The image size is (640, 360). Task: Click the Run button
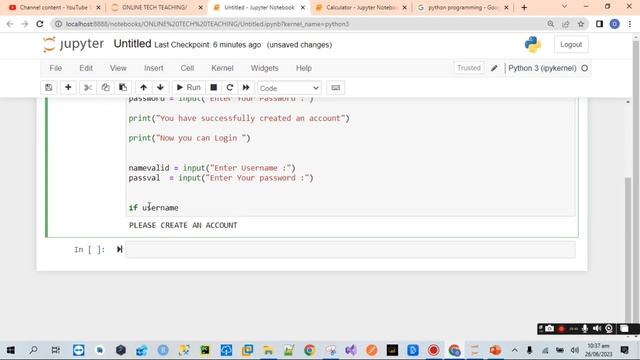pyautogui.click(x=188, y=88)
